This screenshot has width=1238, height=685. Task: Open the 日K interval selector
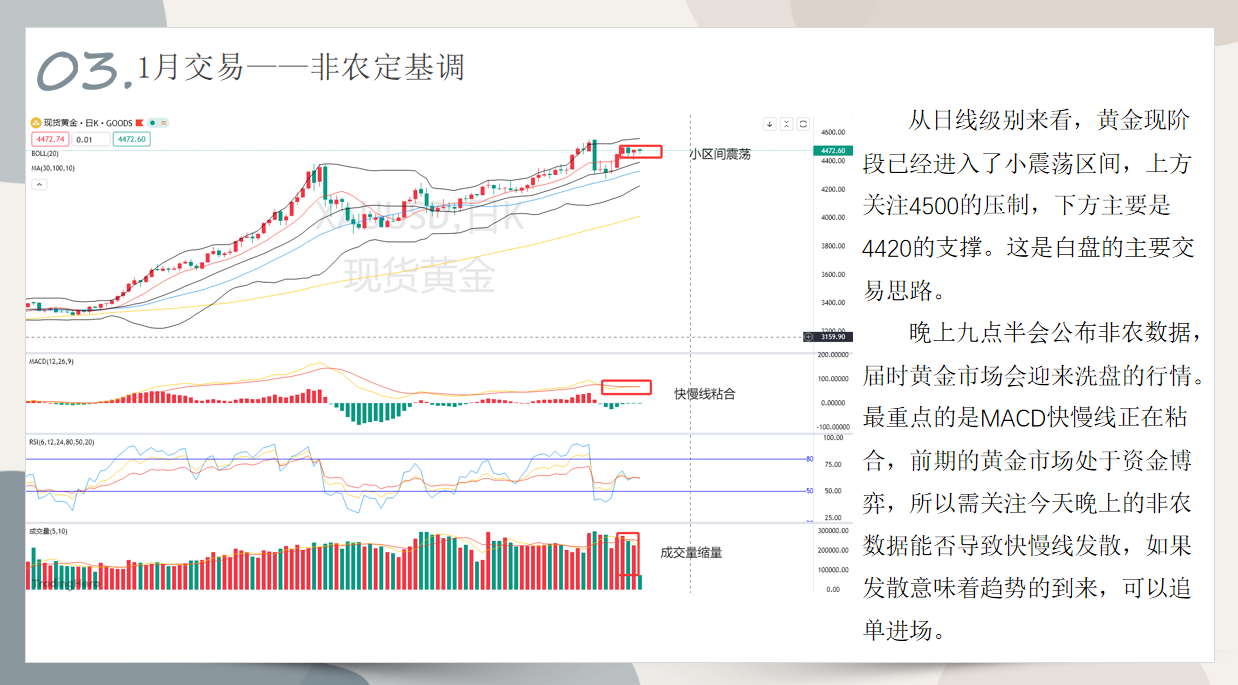93,122
